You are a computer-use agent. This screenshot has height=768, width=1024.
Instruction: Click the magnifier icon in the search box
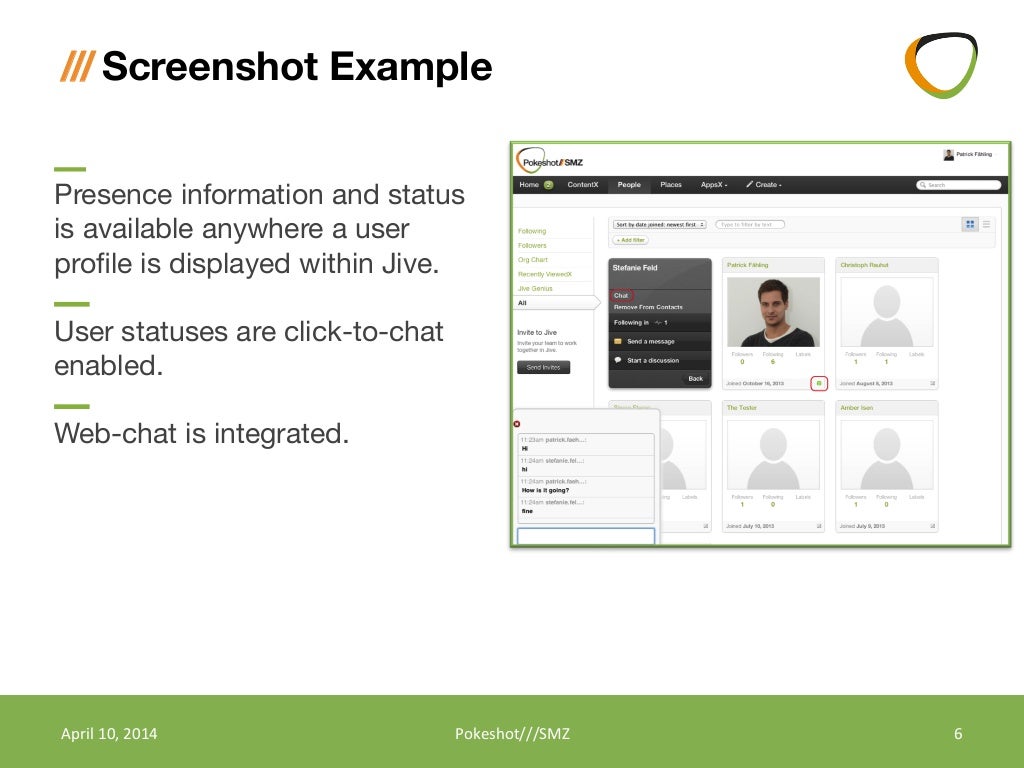(923, 185)
